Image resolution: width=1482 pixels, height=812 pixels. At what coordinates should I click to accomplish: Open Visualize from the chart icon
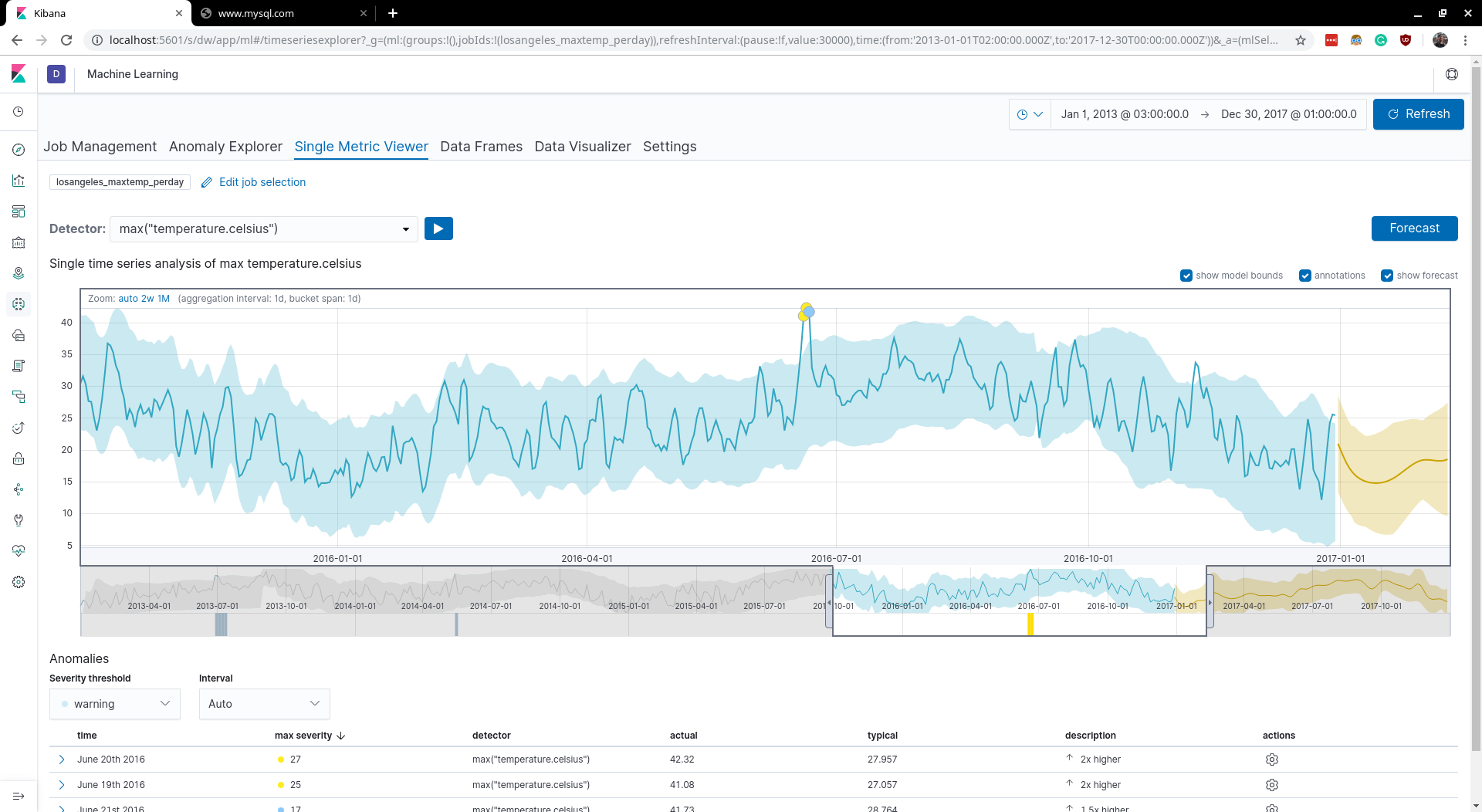(x=19, y=181)
